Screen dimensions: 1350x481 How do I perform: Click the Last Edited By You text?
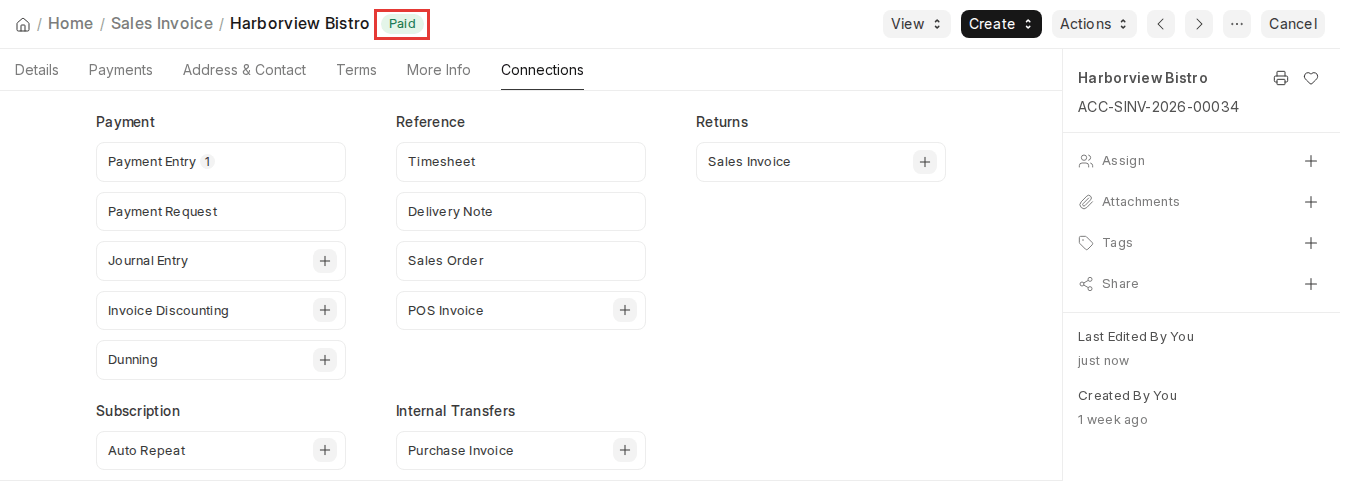(x=1136, y=337)
